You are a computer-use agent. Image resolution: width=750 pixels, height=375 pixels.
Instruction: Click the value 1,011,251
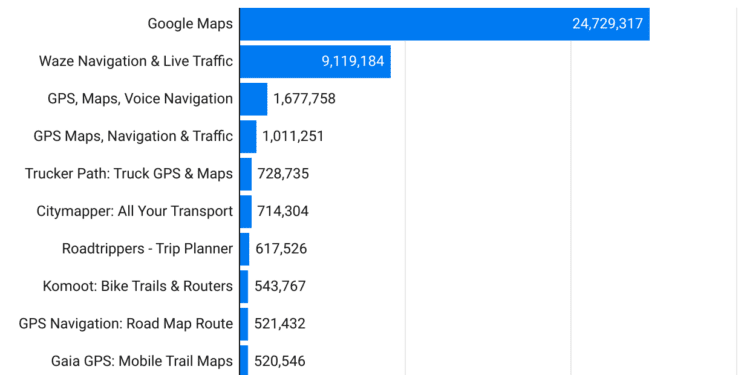(x=293, y=136)
